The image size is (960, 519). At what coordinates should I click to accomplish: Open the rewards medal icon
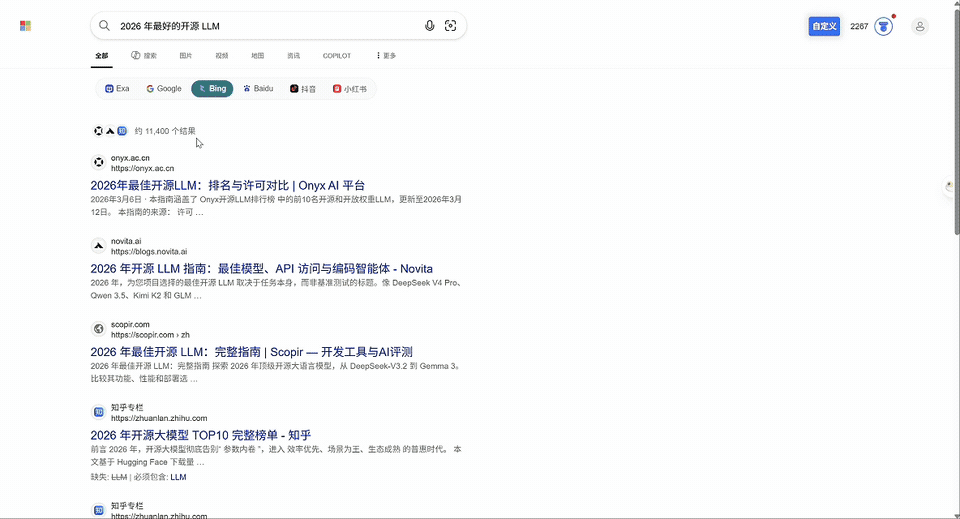click(883, 26)
